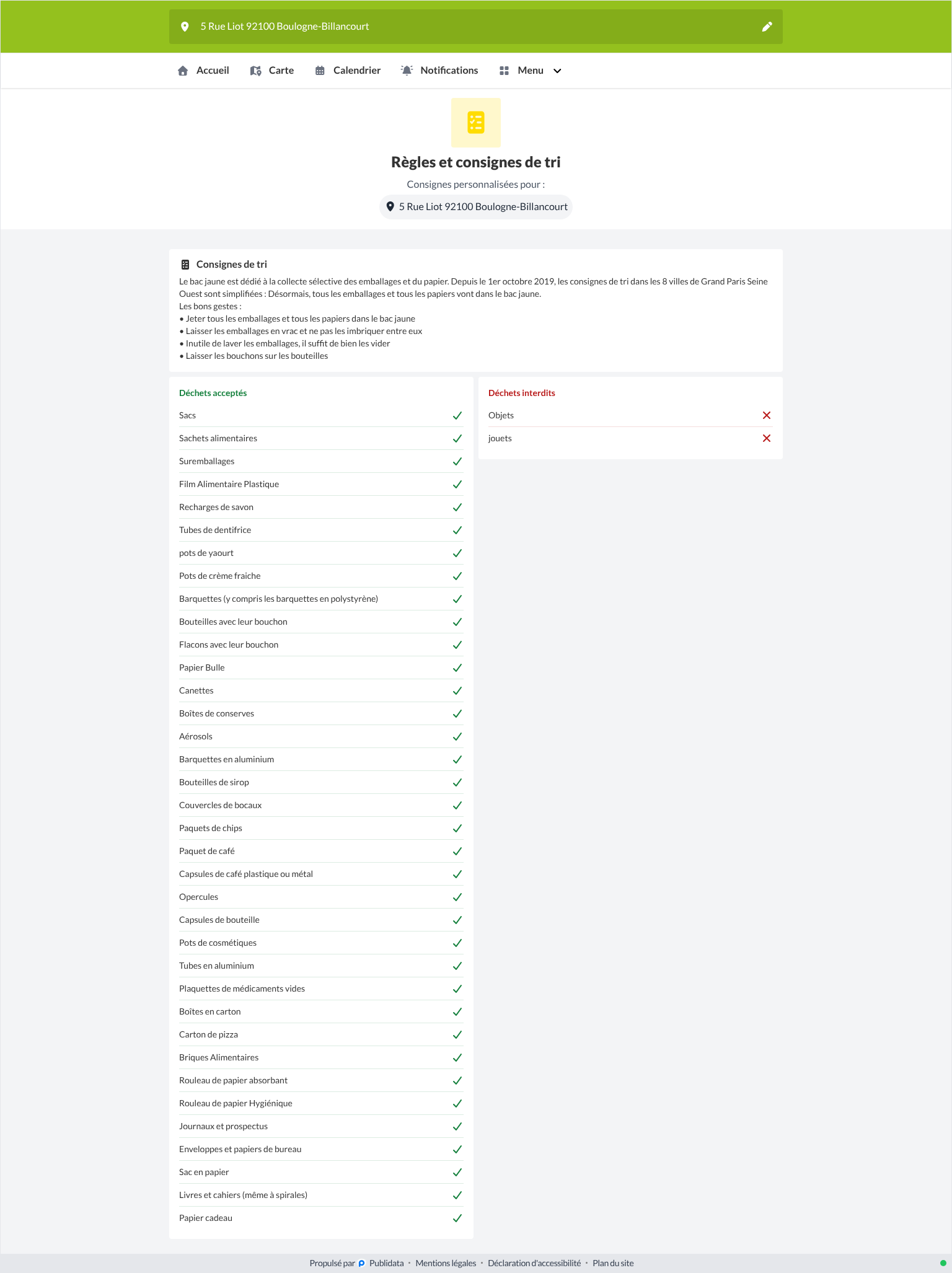Click the red cross next to Objets

click(x=767, y=416)
